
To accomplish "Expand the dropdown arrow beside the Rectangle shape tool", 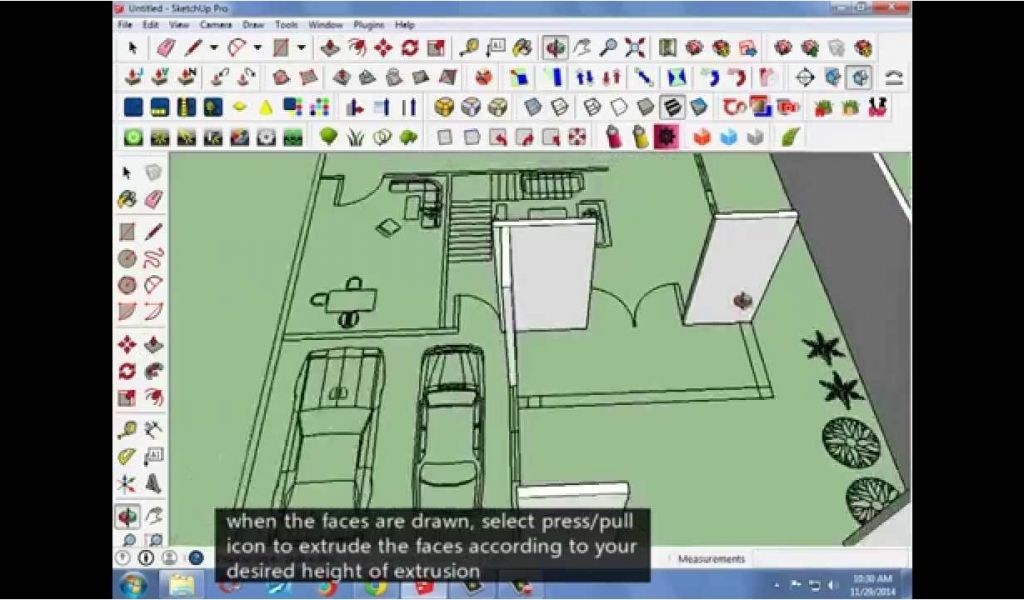I will (301, 47).
